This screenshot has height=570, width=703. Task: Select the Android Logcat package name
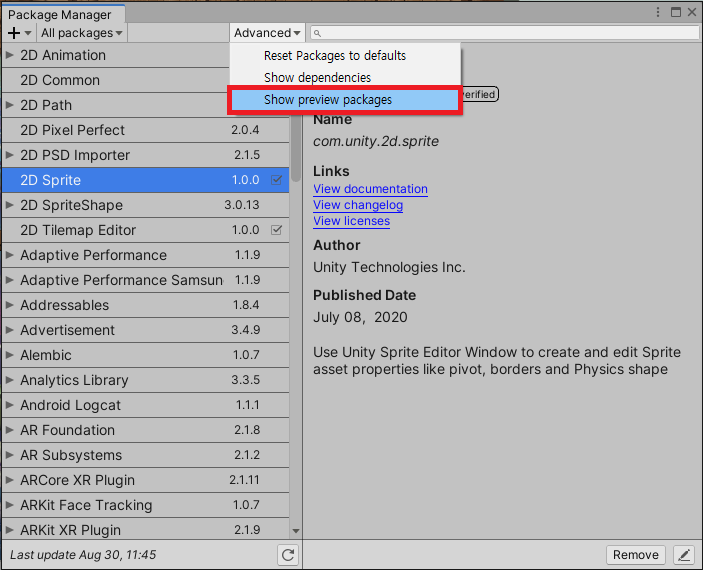tap(70, 405)
